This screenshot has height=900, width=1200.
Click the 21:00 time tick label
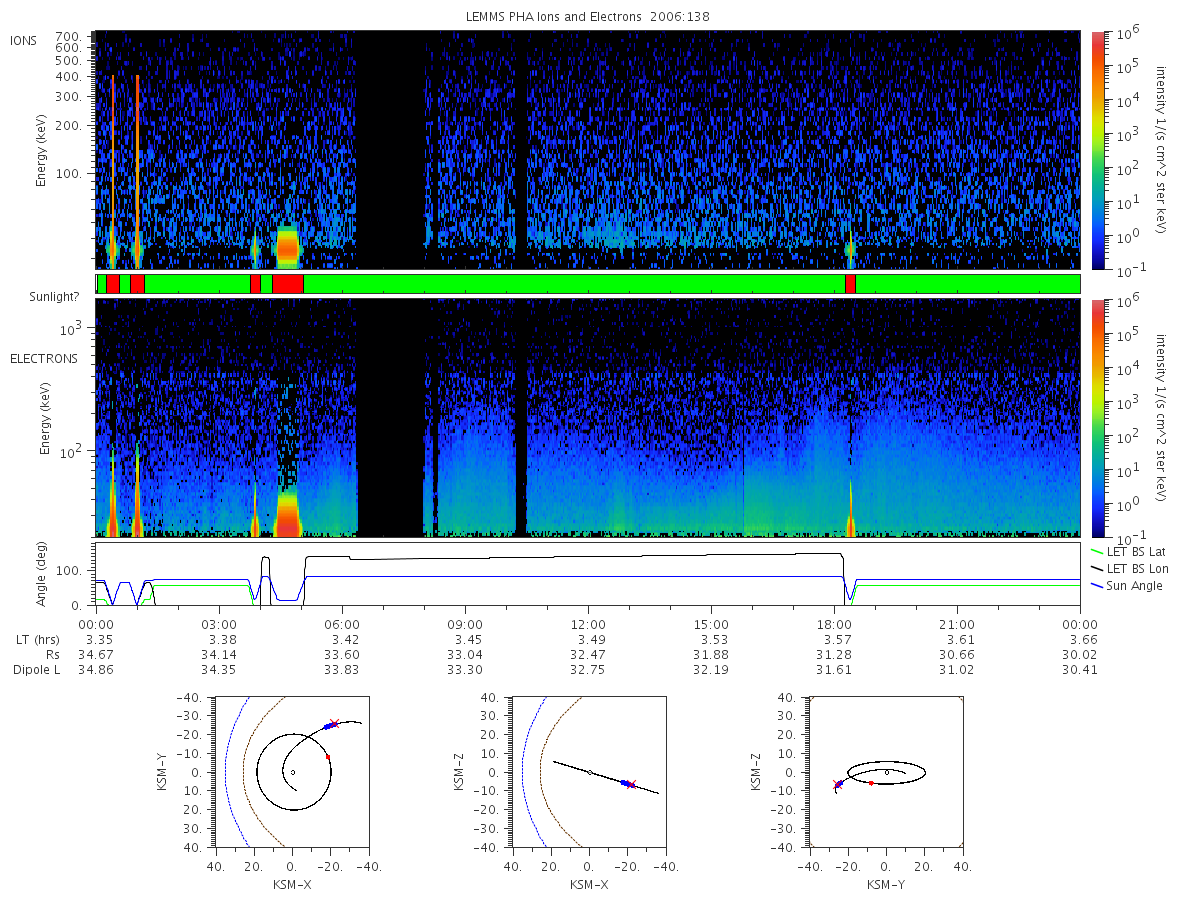(x=958, y=623)
